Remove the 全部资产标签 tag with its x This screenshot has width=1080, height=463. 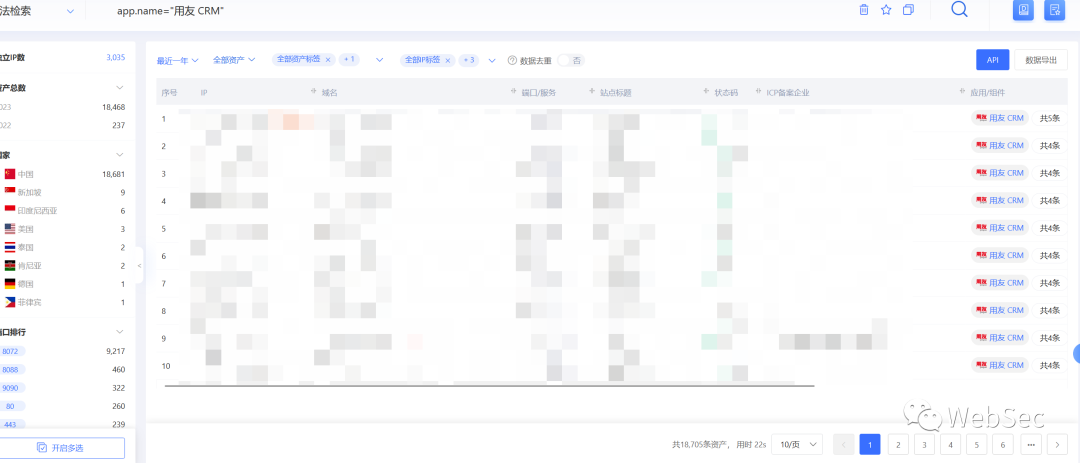click(328, 60)
